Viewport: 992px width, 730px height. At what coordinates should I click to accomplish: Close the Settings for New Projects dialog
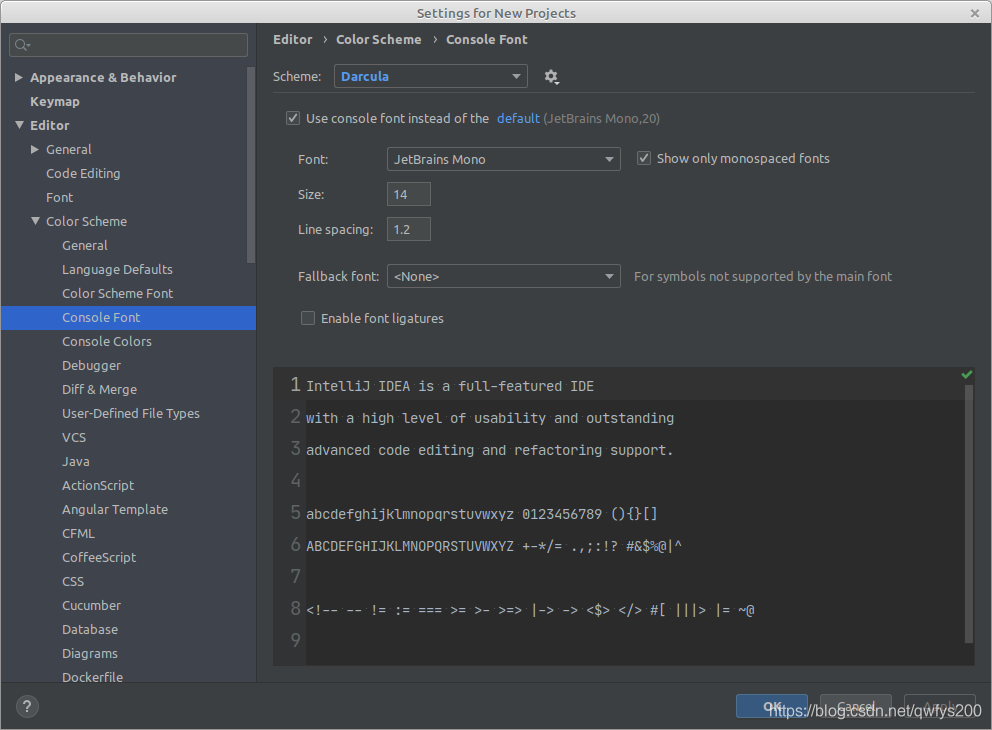(x=974, y=13)
